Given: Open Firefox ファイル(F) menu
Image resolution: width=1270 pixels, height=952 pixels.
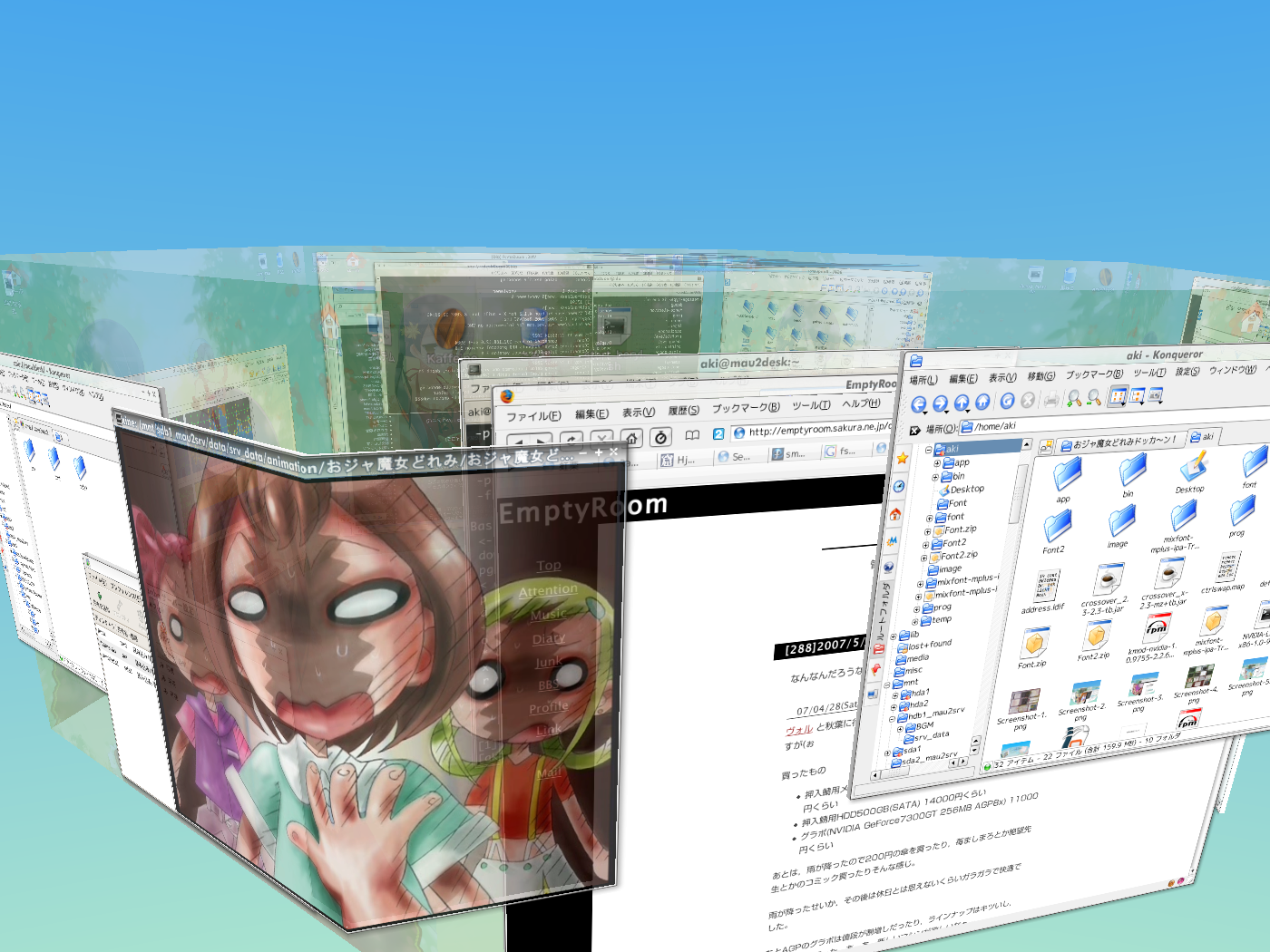Looking at the screenshot, I should tap(532, 416).
